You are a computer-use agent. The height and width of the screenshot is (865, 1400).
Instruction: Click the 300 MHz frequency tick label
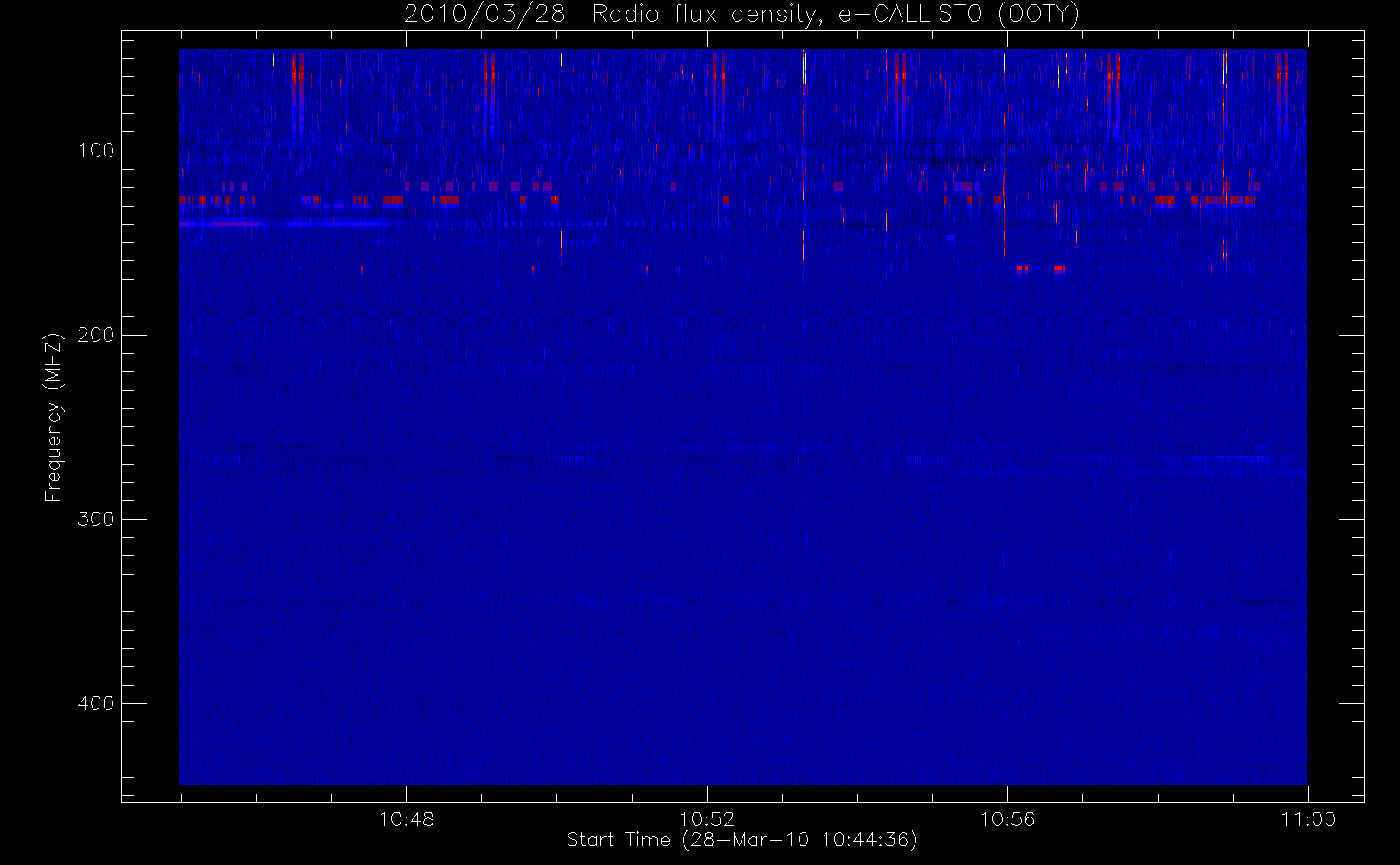coord(95,519)
